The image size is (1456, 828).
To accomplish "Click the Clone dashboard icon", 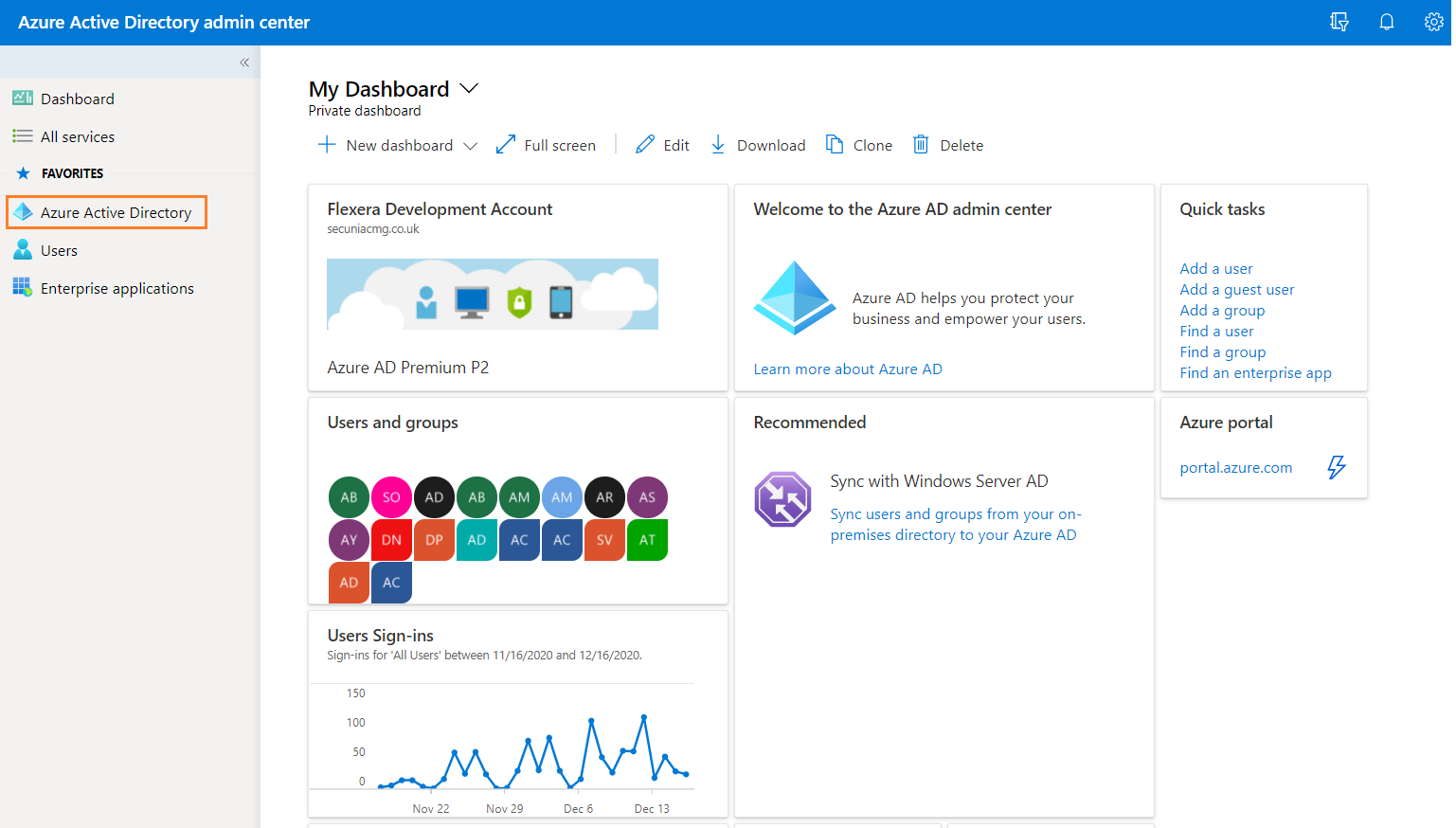I will tap(835, 145).
